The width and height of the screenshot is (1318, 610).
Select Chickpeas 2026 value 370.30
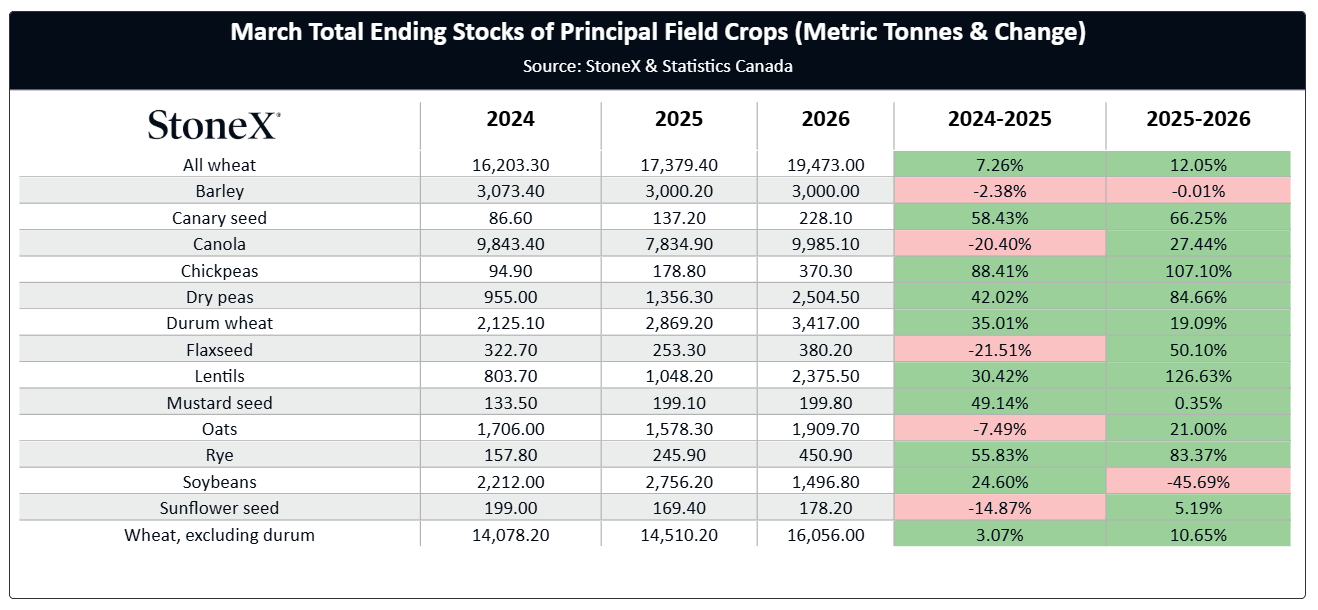[x=825, y=271]
